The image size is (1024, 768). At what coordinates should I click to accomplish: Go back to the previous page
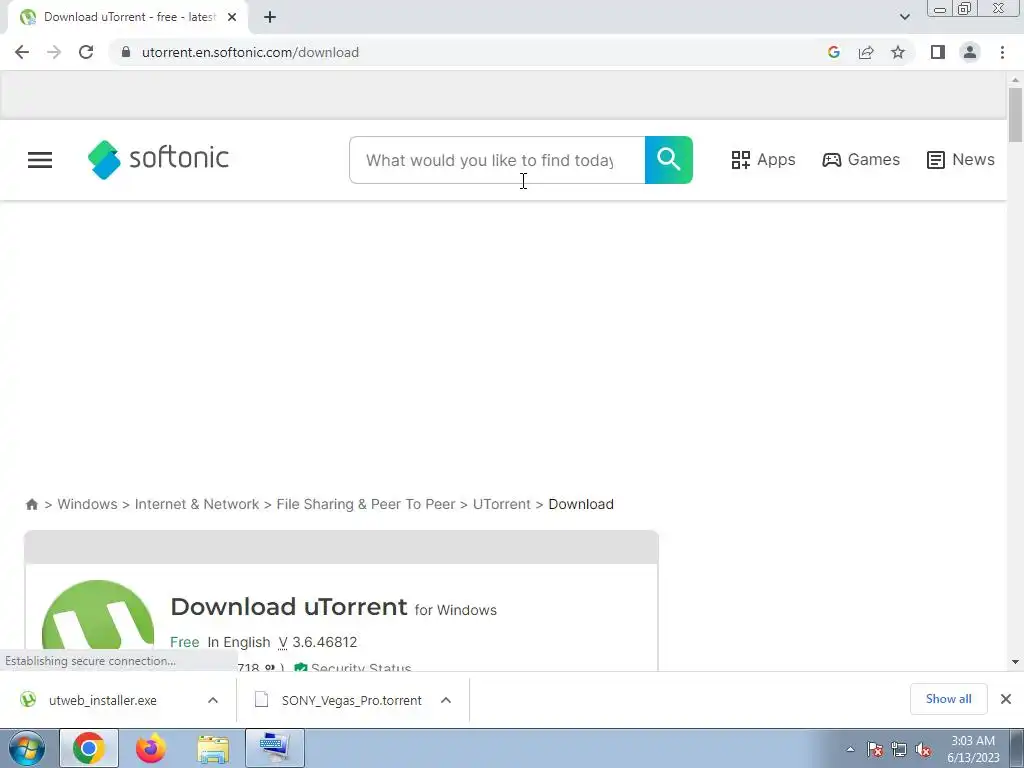tap(22, 52)
